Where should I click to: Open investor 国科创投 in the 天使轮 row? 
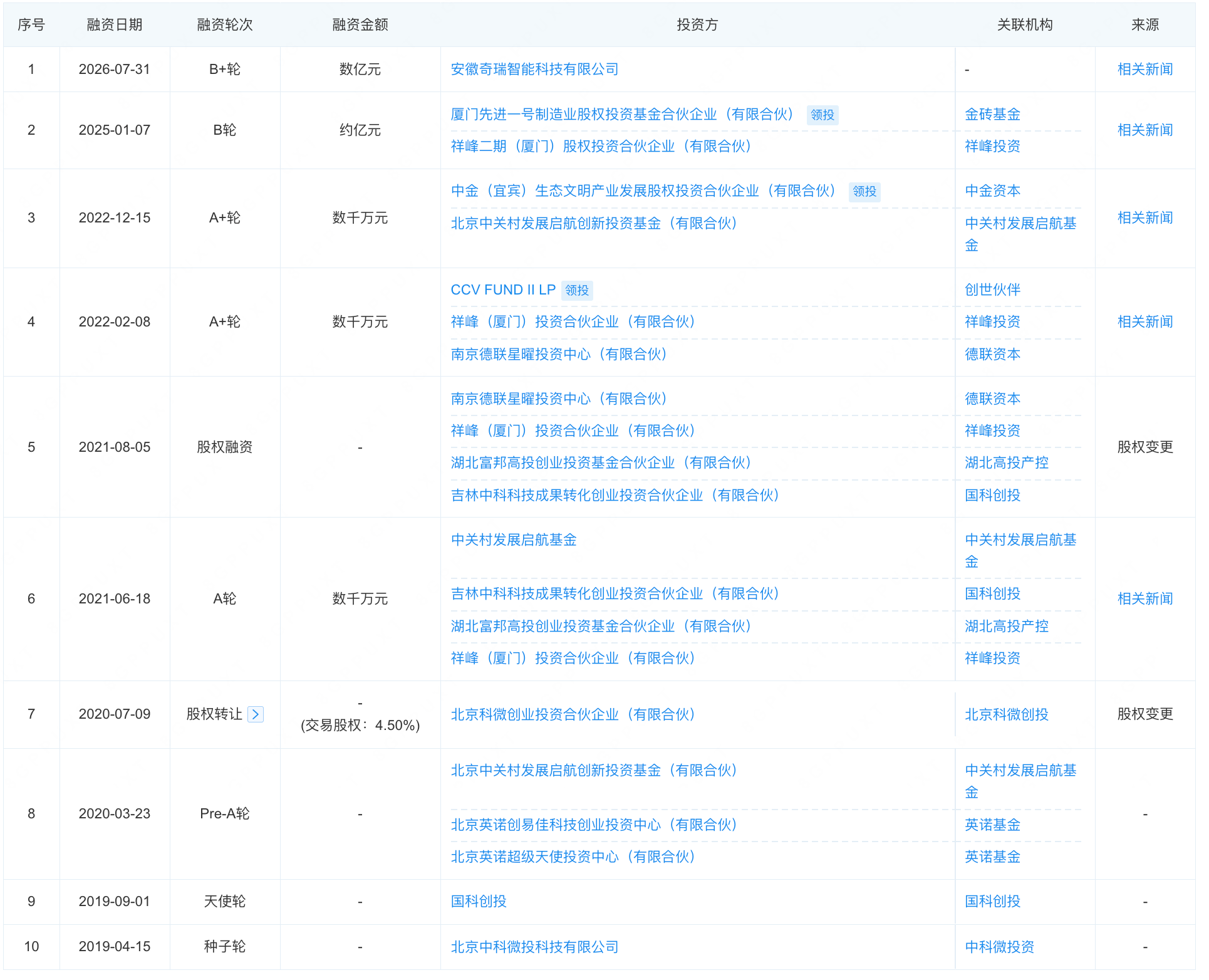(x=479, y=902)
